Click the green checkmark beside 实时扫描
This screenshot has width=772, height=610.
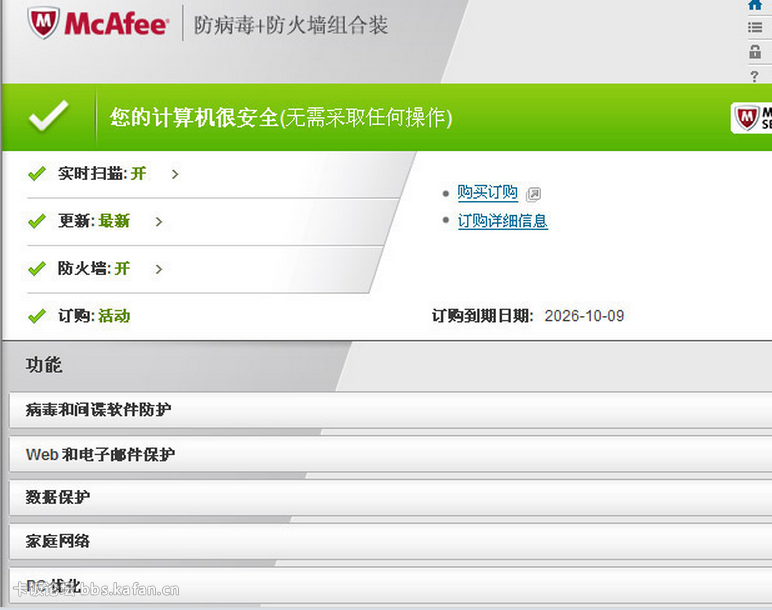37,174
